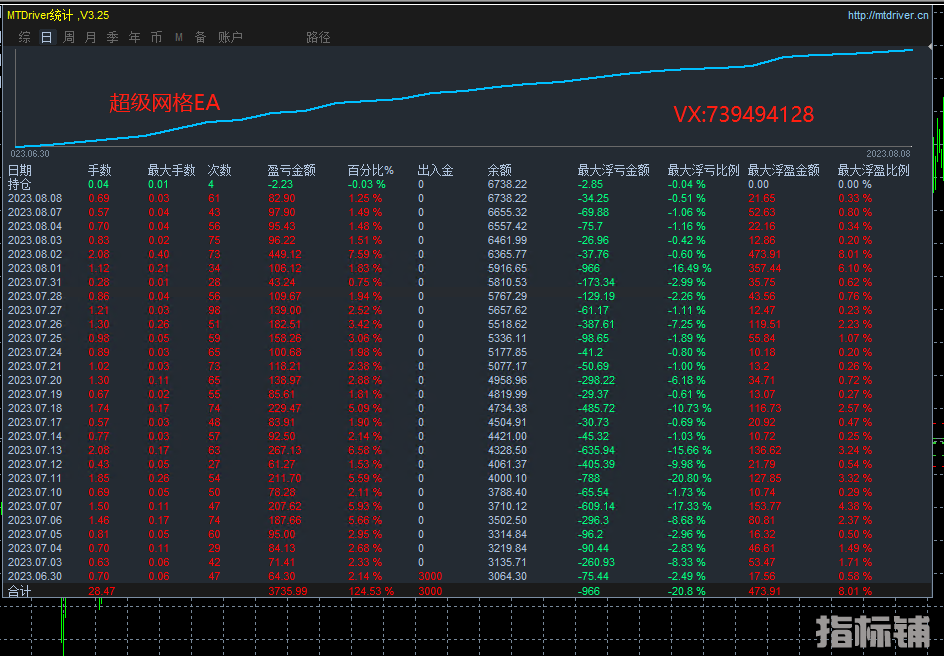This screenshot has width=944, height=656.
Task: Select the 2023.06.30 date row
Action: (x=35, y=577)
